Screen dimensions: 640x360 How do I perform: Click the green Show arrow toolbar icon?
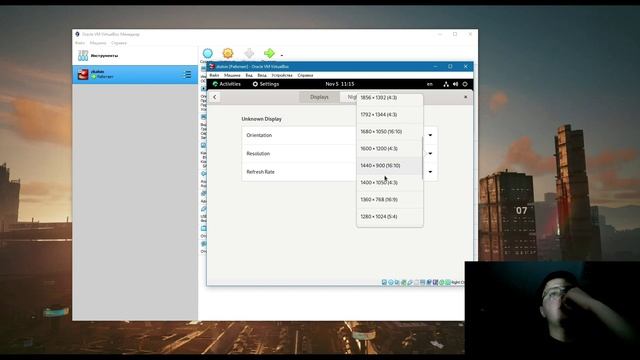tap(269, 53)
